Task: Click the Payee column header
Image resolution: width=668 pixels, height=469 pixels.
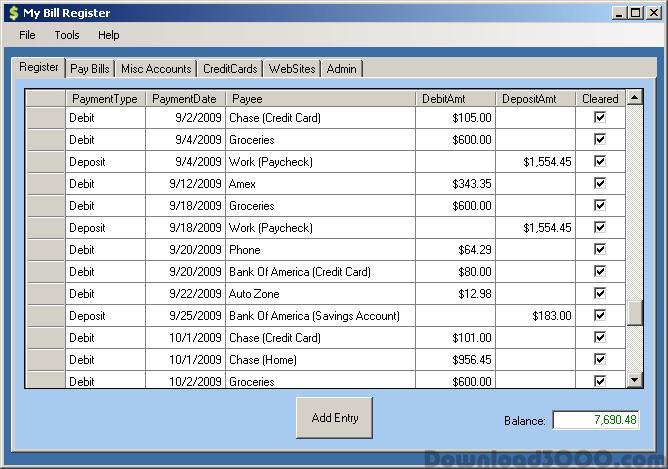Action: click(x=320, y=99)
